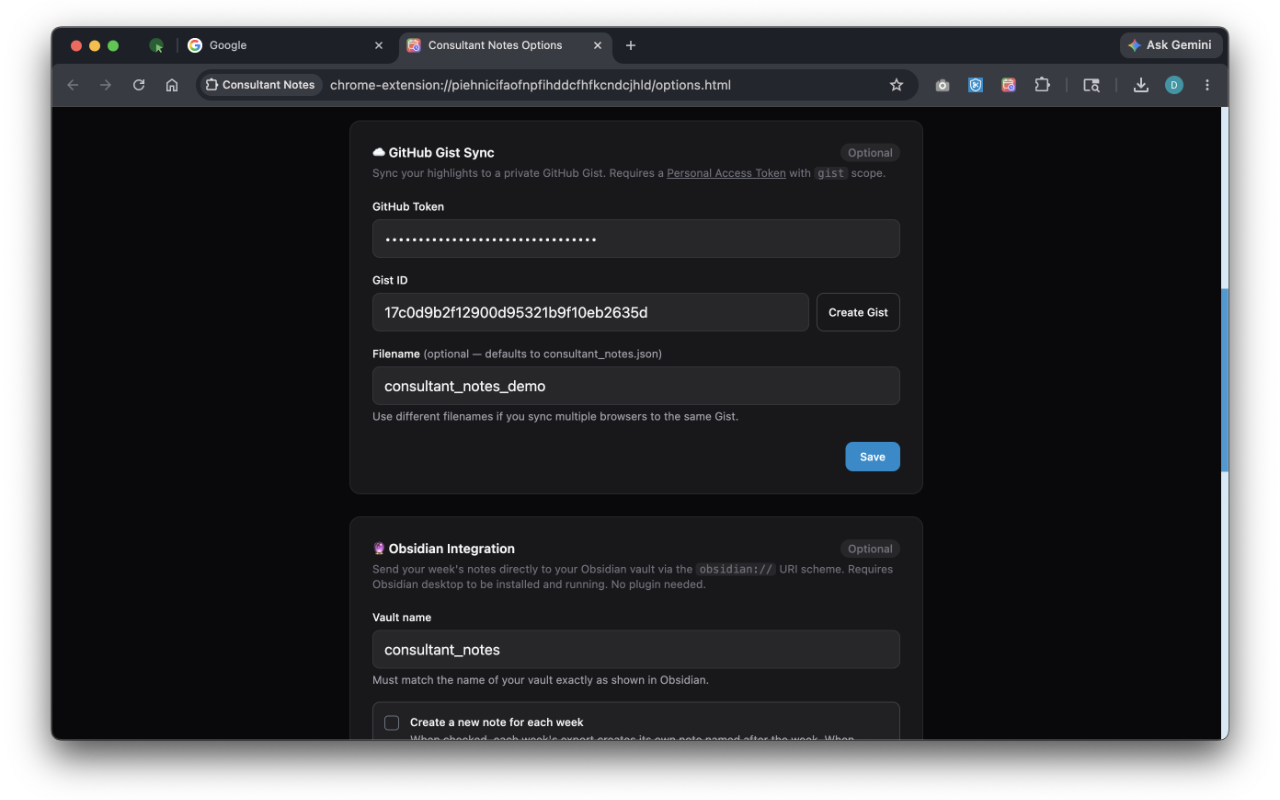Click the green cursor tab icon
This screenshot has height=800, width=1280.
point(157,45)
